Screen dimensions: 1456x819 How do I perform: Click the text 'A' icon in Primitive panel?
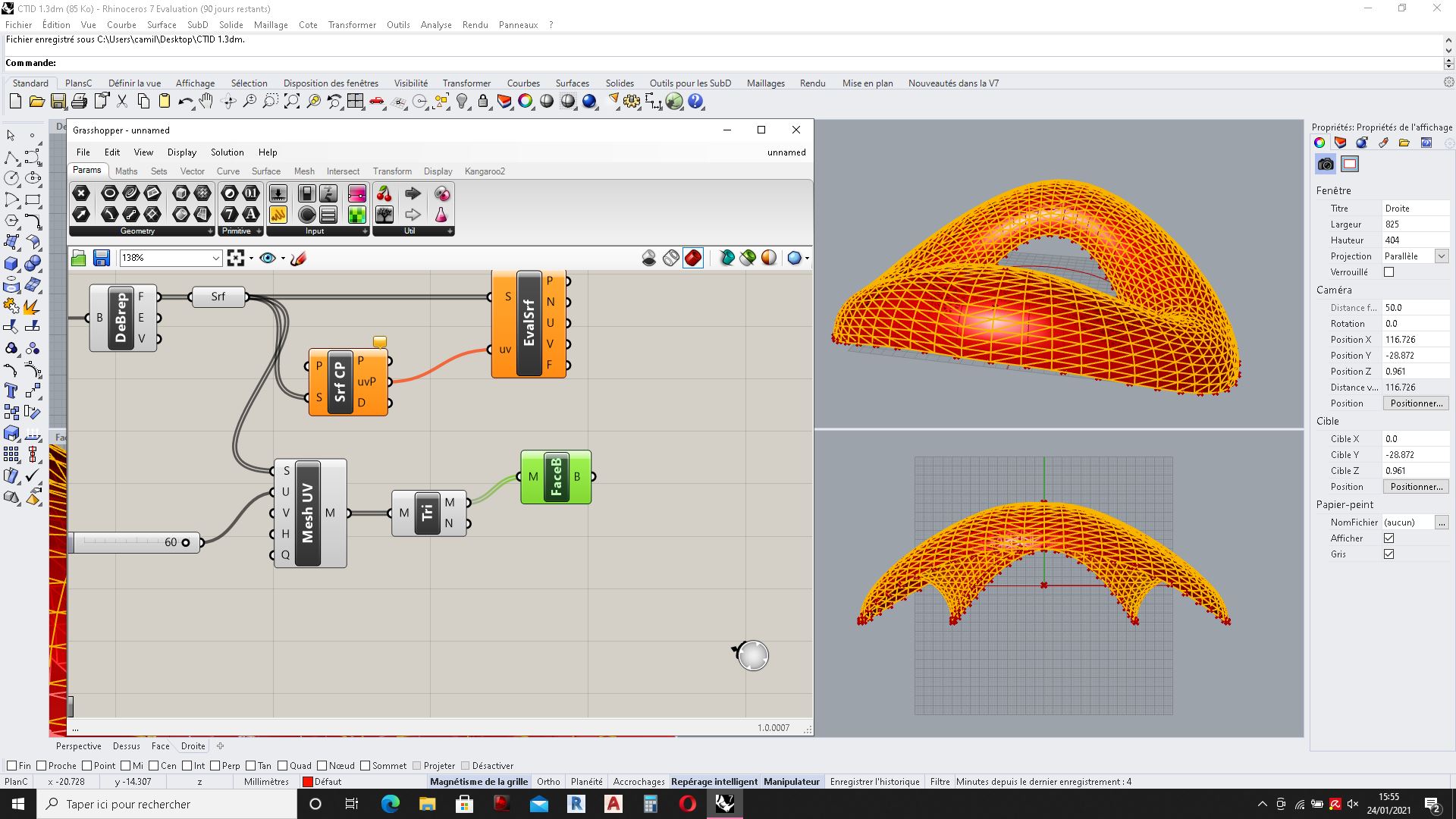[250, 215]
